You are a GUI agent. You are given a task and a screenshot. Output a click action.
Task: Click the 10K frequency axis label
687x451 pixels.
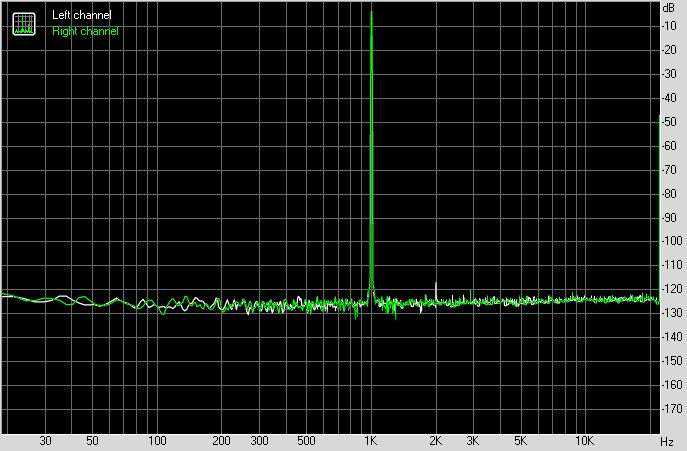[x=584, y=440]
